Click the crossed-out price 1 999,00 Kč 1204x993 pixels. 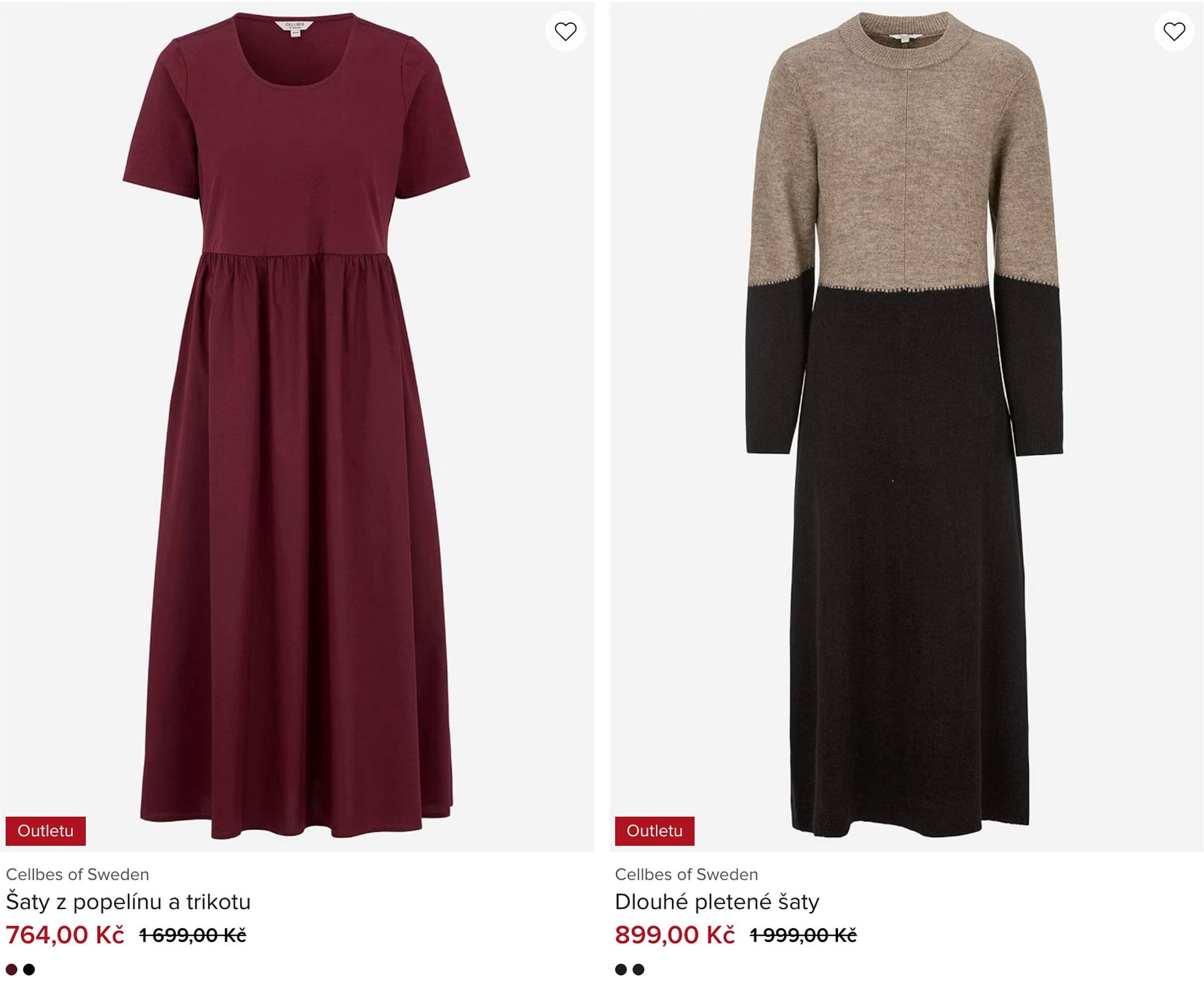(x=803, y=936)
